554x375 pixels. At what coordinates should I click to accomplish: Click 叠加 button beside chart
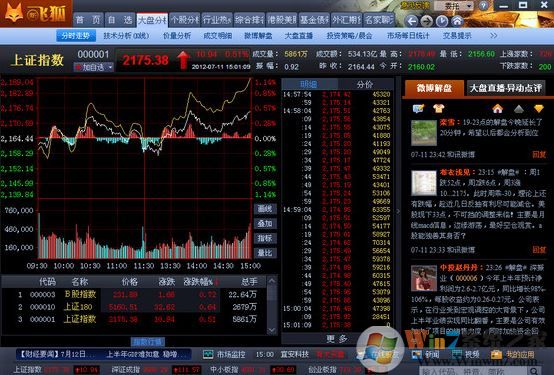[265, 223]
